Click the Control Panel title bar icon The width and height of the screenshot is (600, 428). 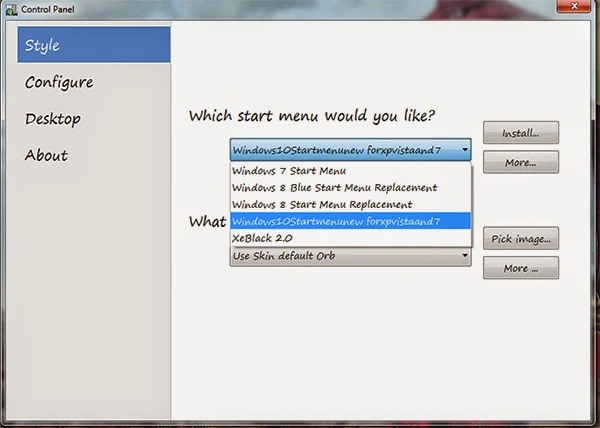click(x=11, y=10)
